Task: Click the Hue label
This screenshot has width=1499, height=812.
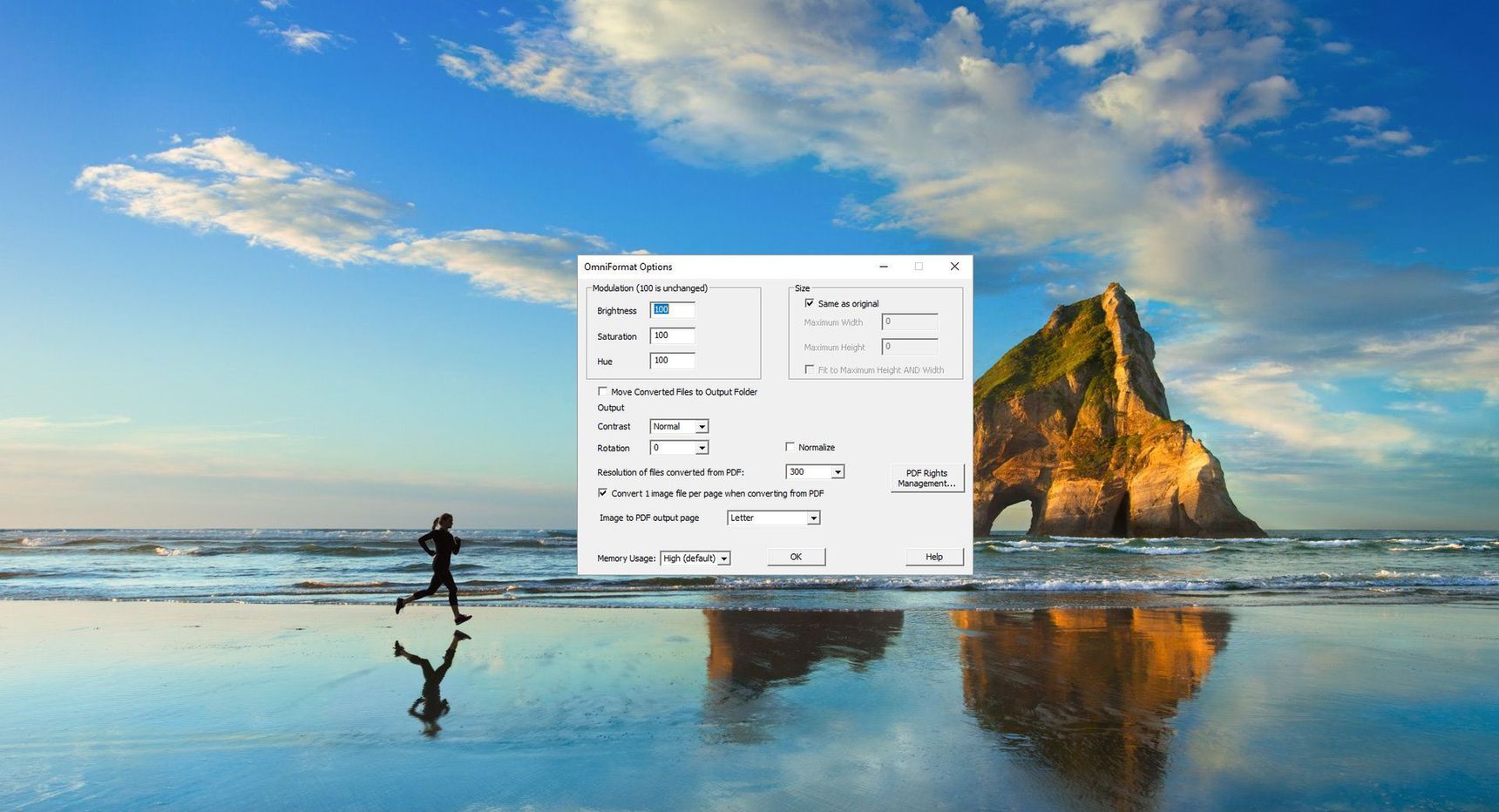Action: click(x=605, y=362)
